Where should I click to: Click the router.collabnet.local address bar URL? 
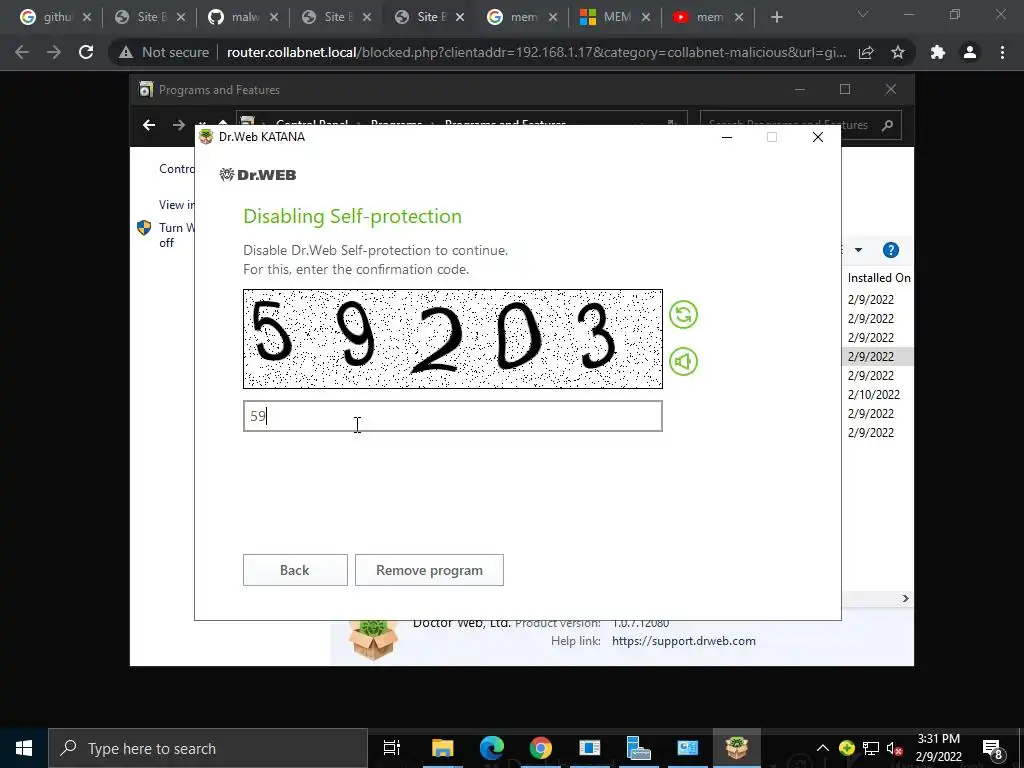(x=536, y=52)
